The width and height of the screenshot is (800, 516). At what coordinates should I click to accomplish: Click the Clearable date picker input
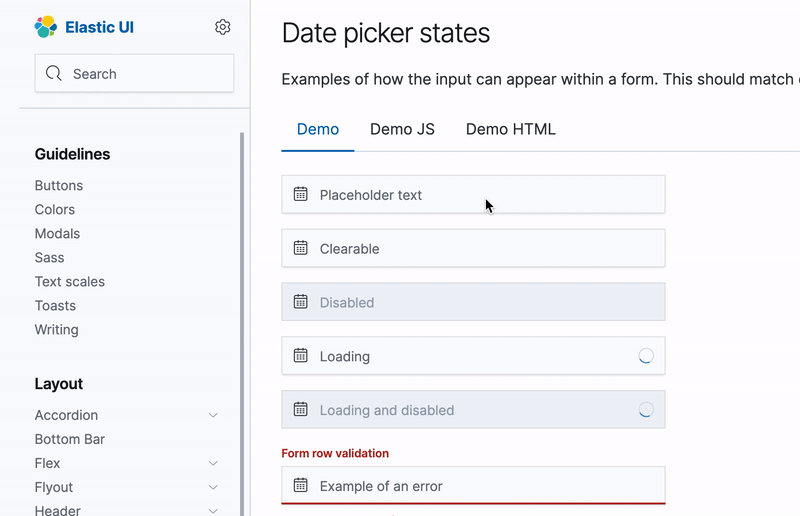pyautogui.click(x=480, y=248)
